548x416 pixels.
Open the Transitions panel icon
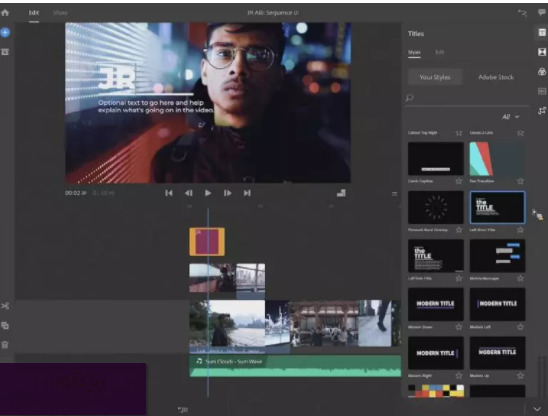coord(542,52)
